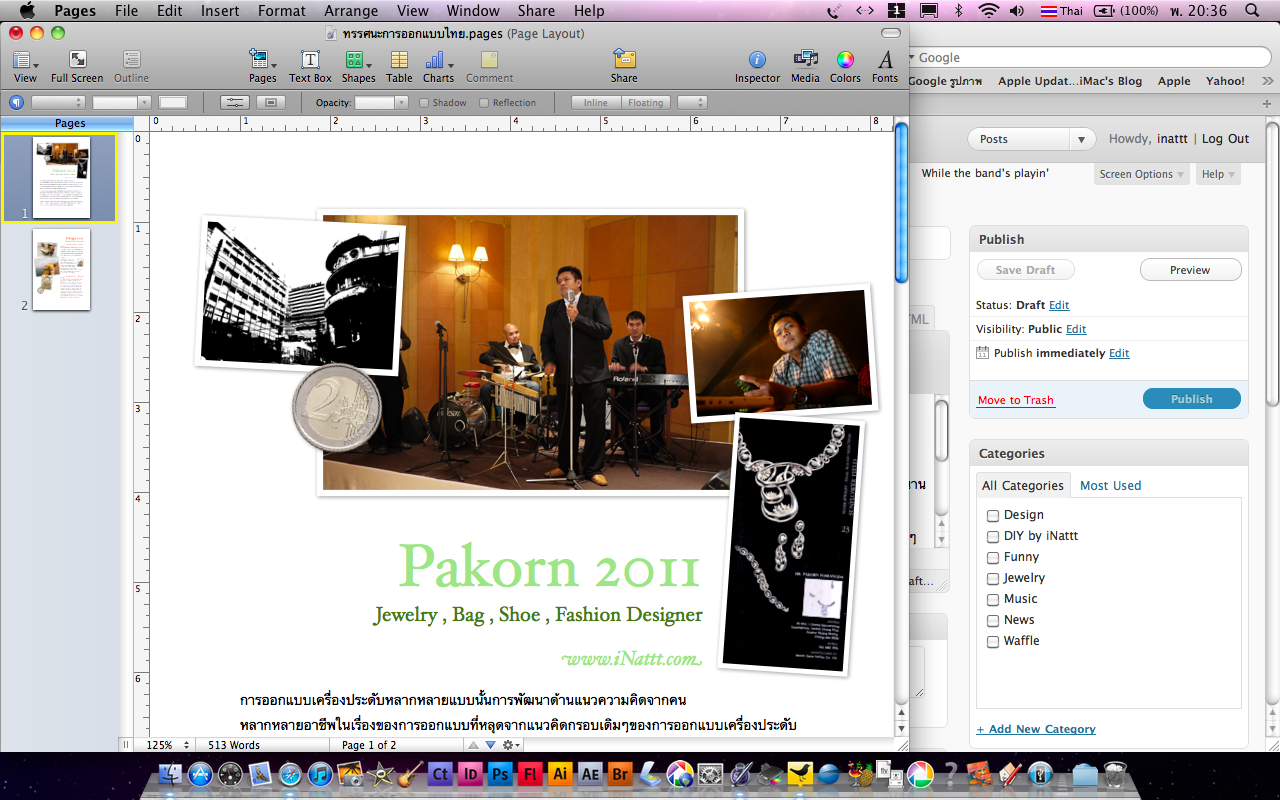Check the Waffle category
Screen dimensions: 1280x800
click(x=993, y=641)
